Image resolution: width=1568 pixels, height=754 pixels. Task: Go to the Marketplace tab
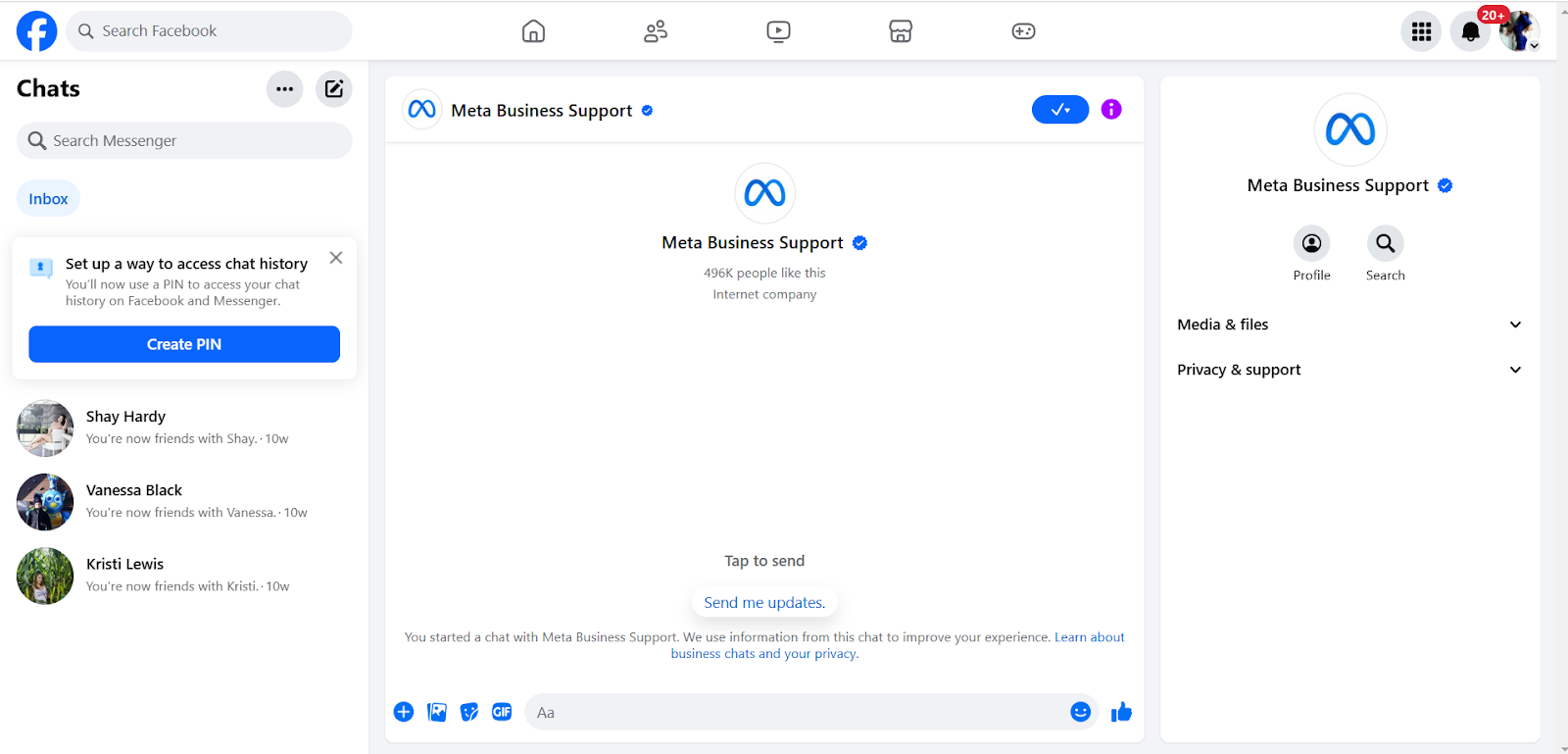pyautogui.click(x=901, y=31)
